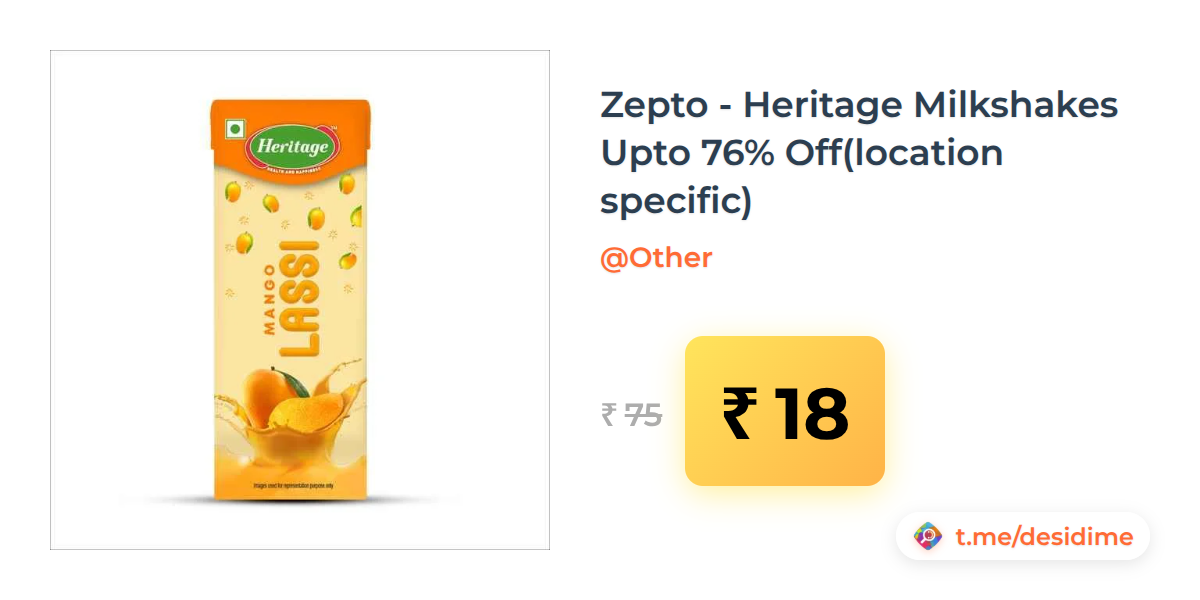The width and height of the screenshot is (1200, 600).
Task: Open the t.me/desidime link
Action: pos(1044,537)
